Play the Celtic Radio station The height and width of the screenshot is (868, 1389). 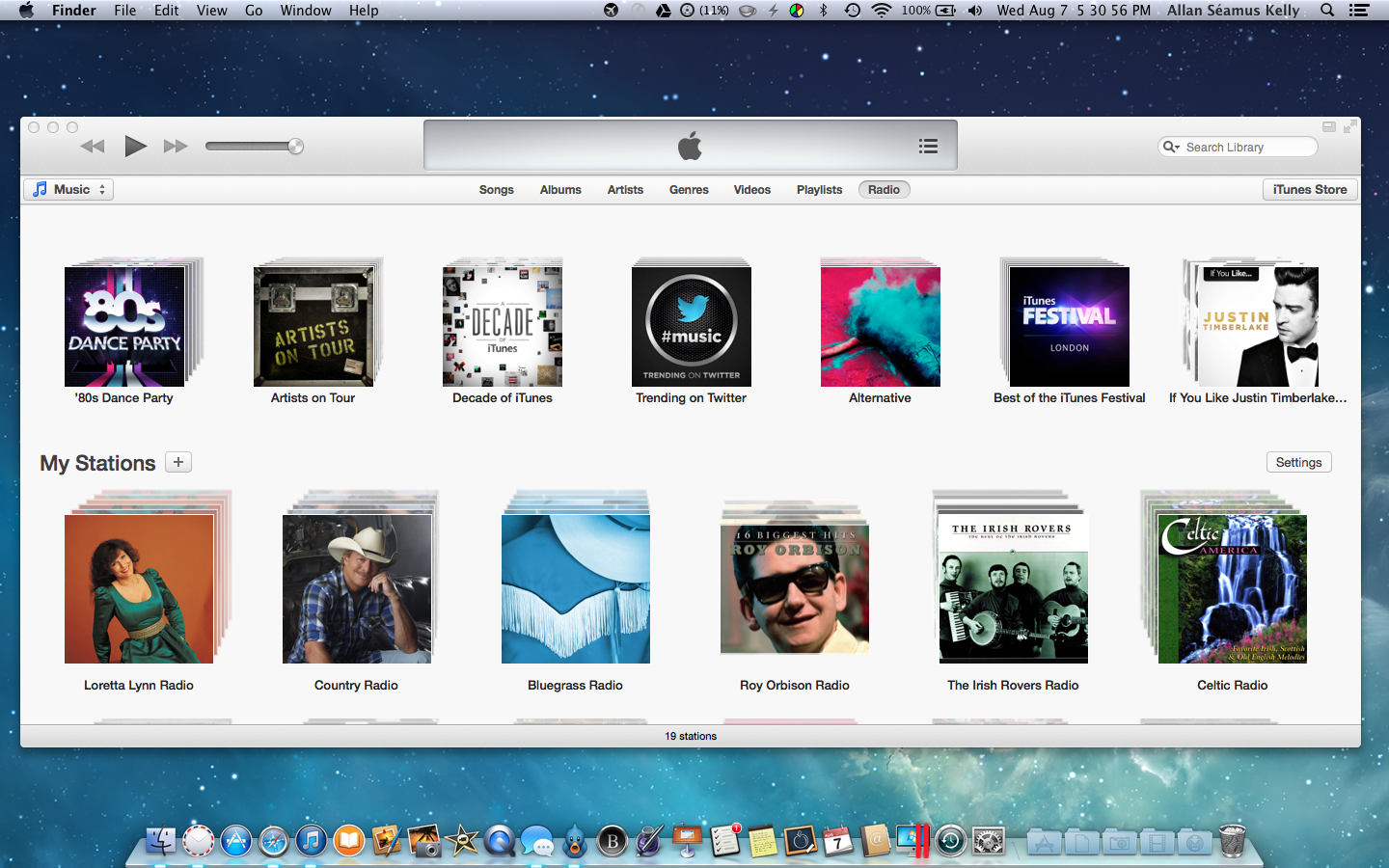[1233, 589]
